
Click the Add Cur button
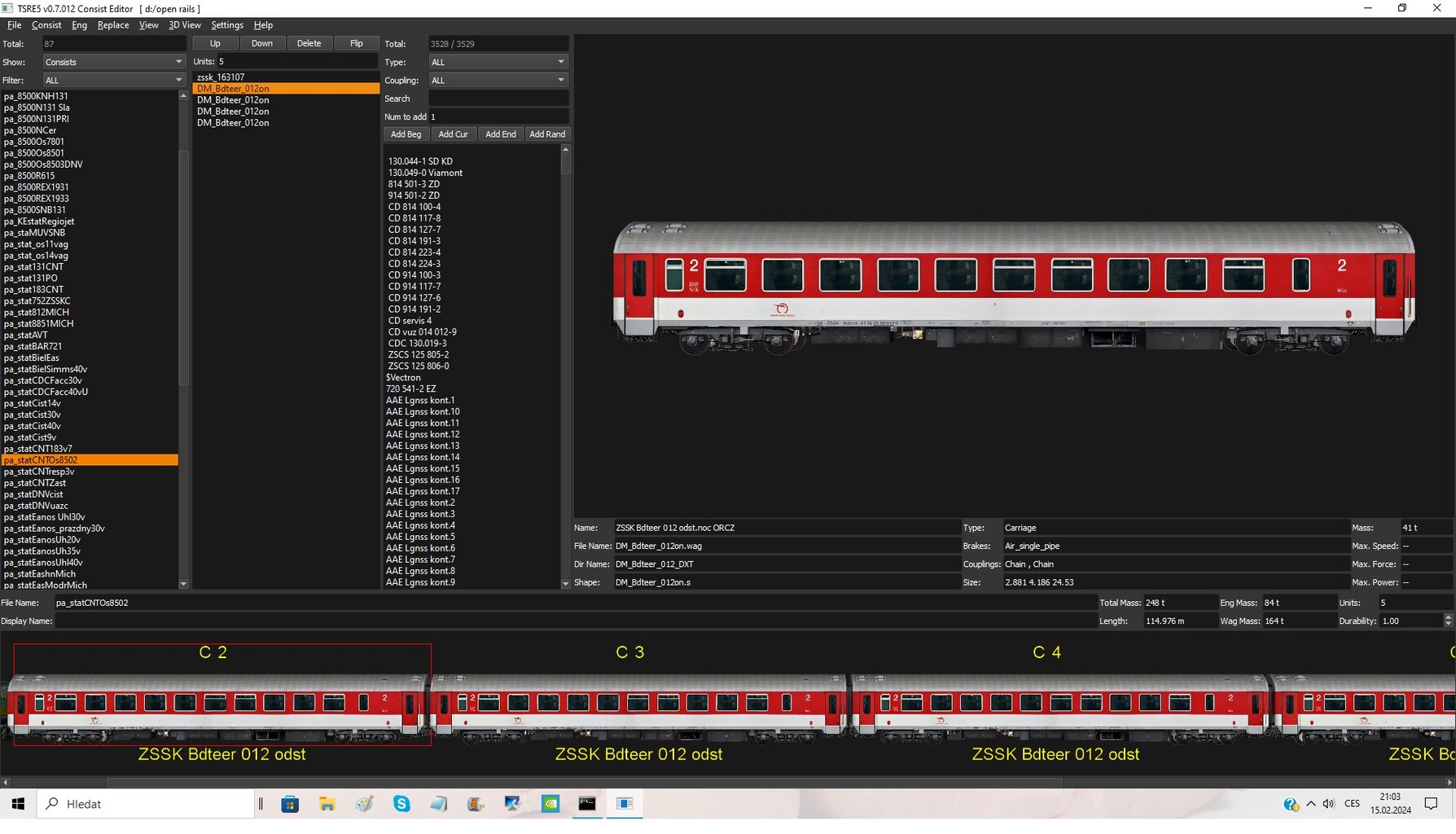tap(454, 134)
